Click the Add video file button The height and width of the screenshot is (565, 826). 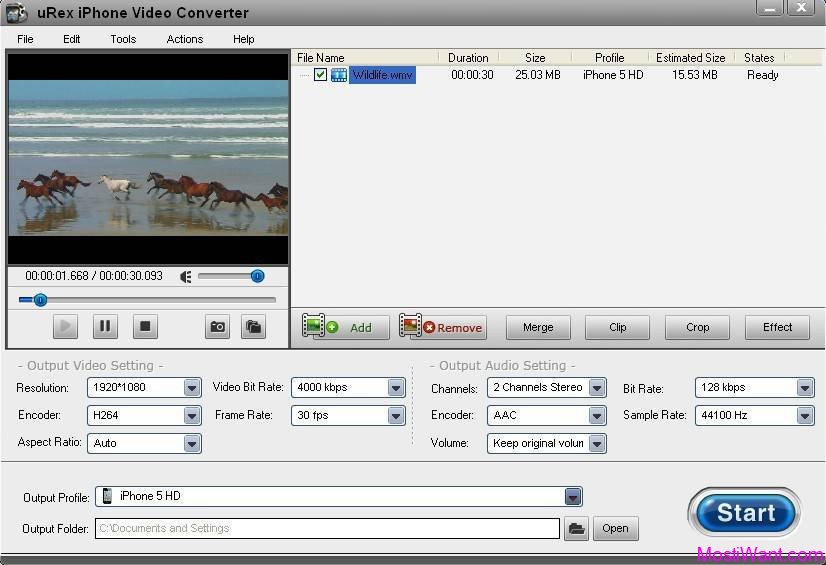(x=346, y=327)
